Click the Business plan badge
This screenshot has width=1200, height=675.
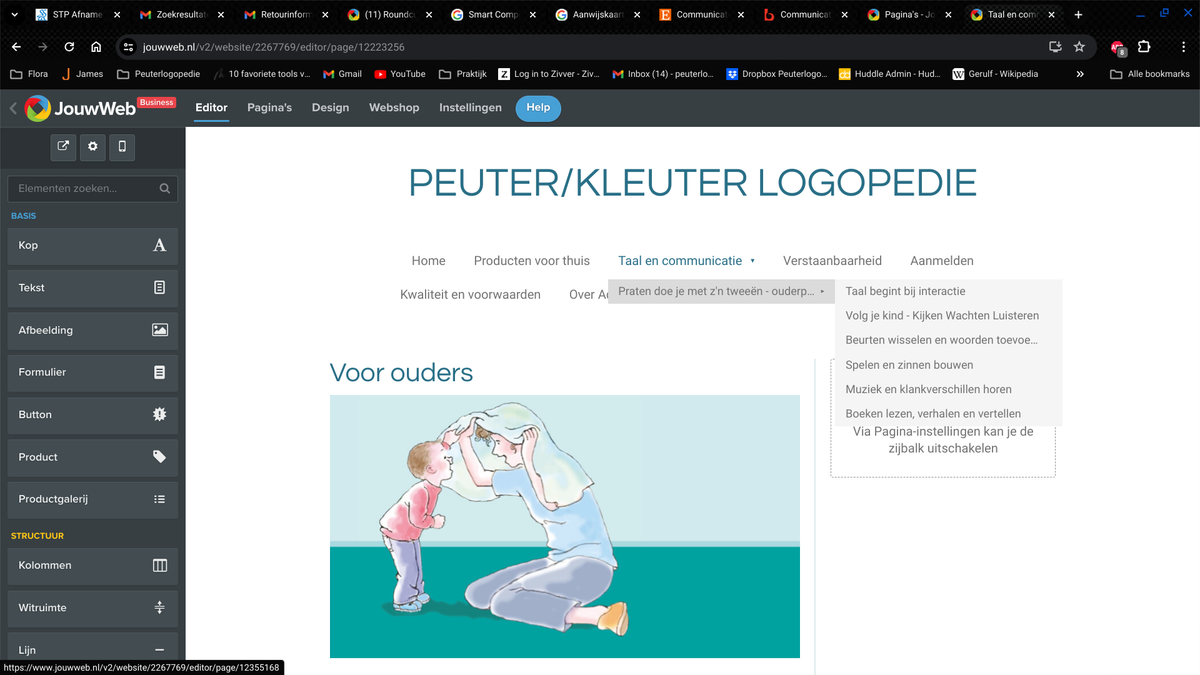[157, 102]
